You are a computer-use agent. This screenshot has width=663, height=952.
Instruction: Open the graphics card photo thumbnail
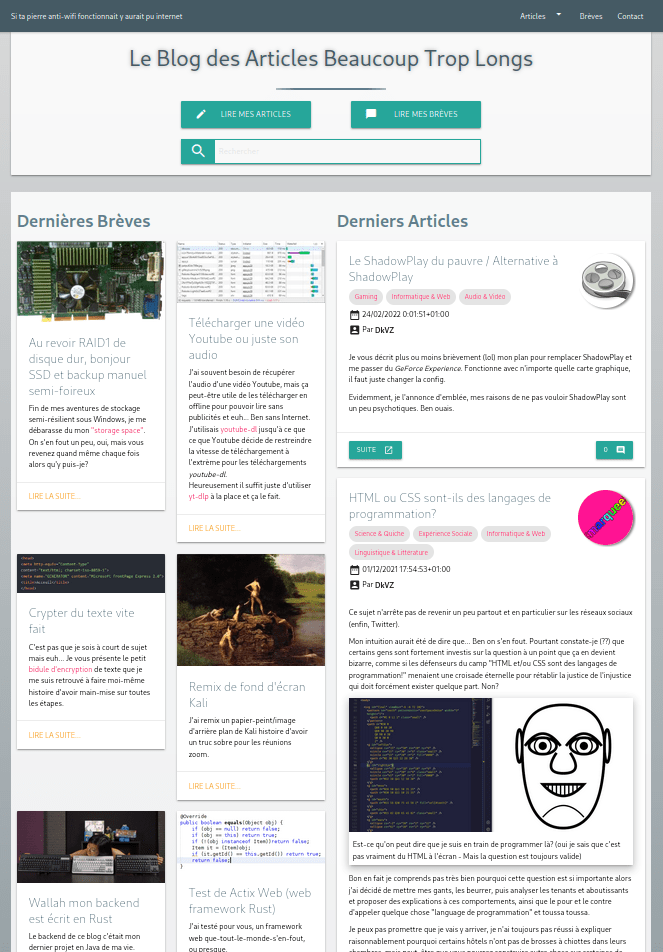91,280
